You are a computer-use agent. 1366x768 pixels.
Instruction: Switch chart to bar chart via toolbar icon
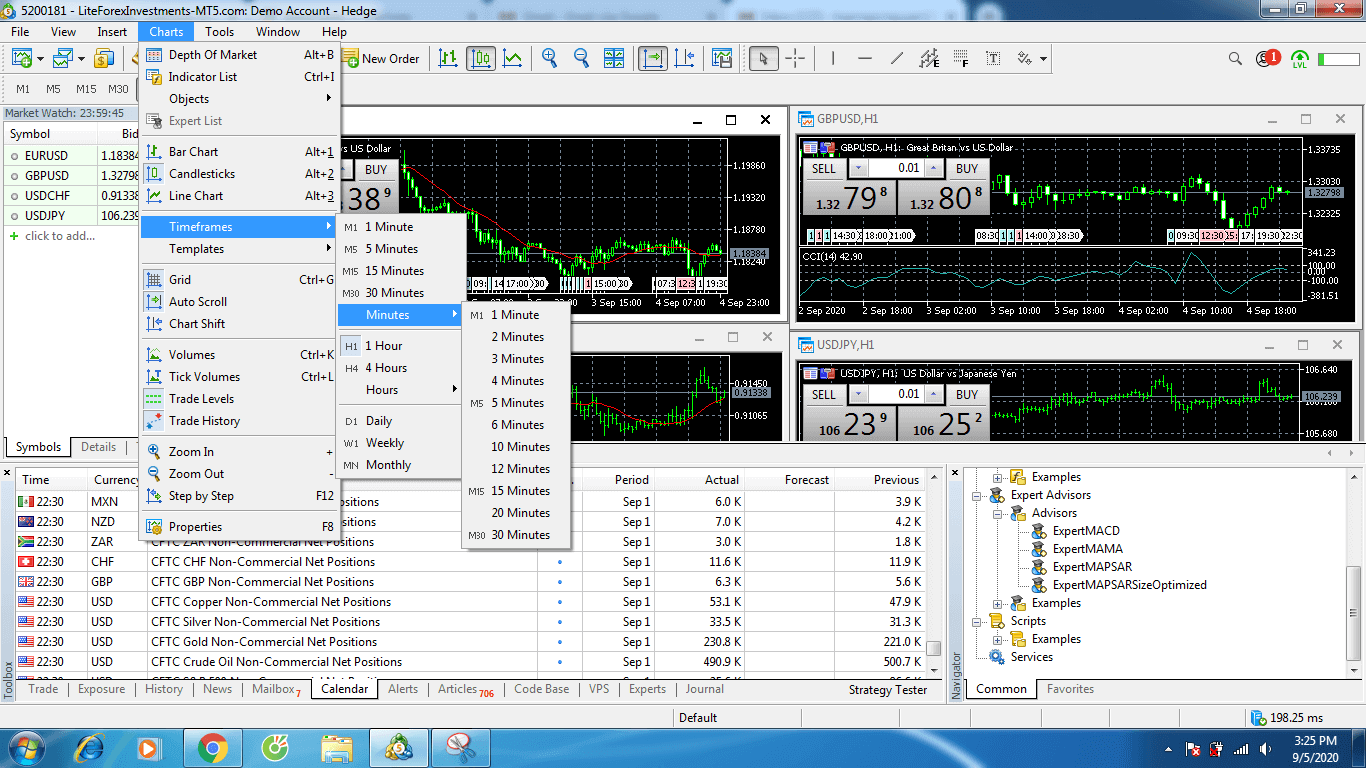(449, 59)
